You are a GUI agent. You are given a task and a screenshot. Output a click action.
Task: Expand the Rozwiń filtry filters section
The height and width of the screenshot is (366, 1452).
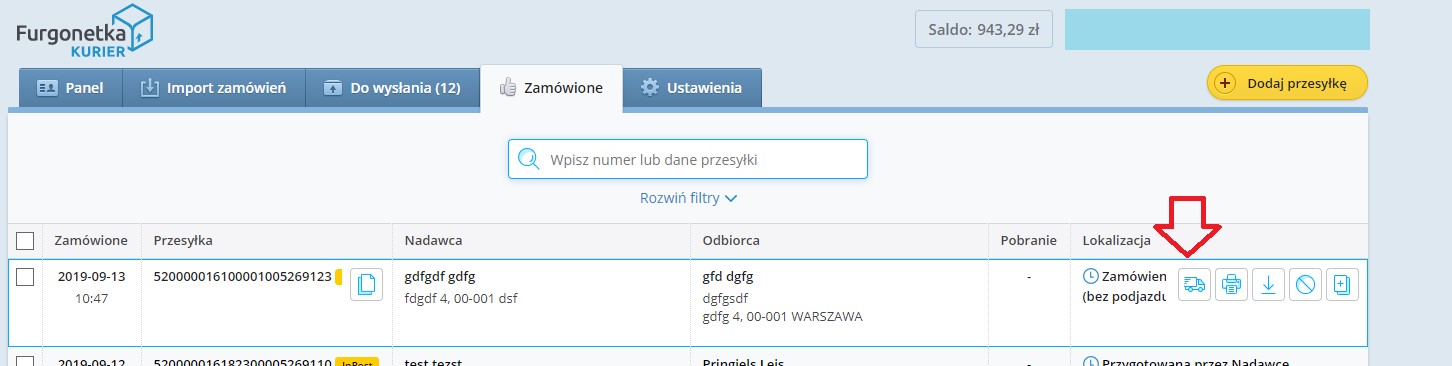pos(688,198)
